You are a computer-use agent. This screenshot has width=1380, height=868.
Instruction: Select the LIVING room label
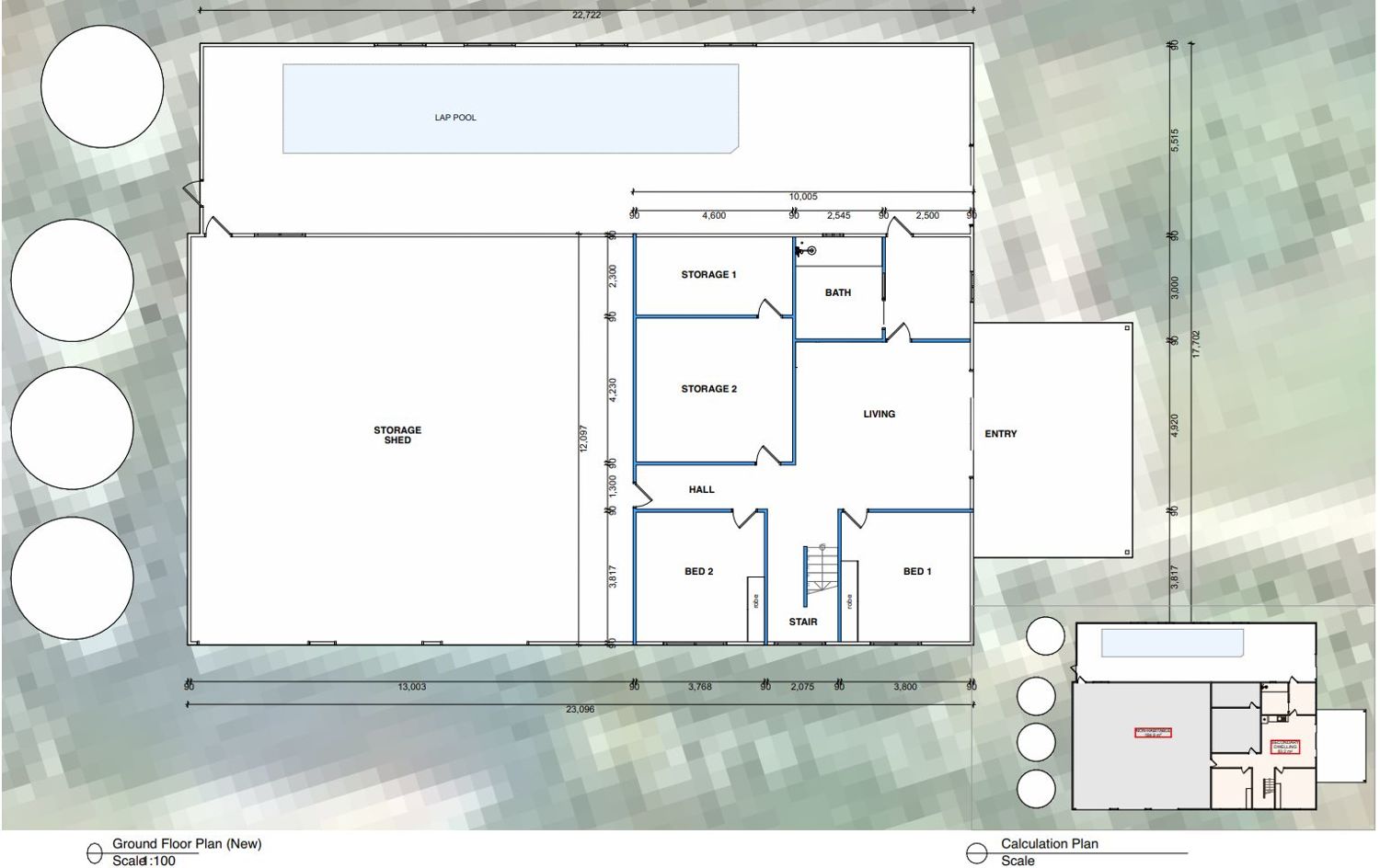click(879, 414)
